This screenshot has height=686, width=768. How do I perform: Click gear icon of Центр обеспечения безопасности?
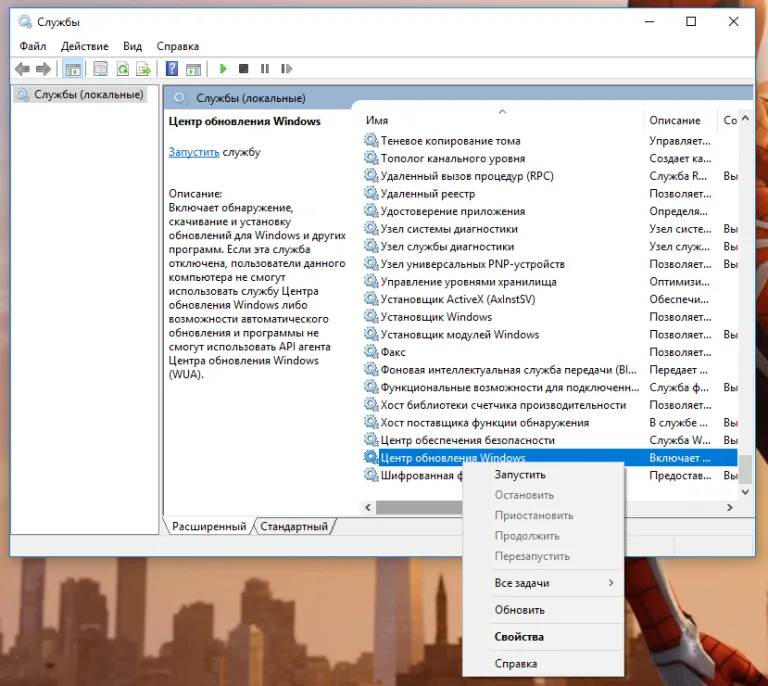(x=371, y=440)
